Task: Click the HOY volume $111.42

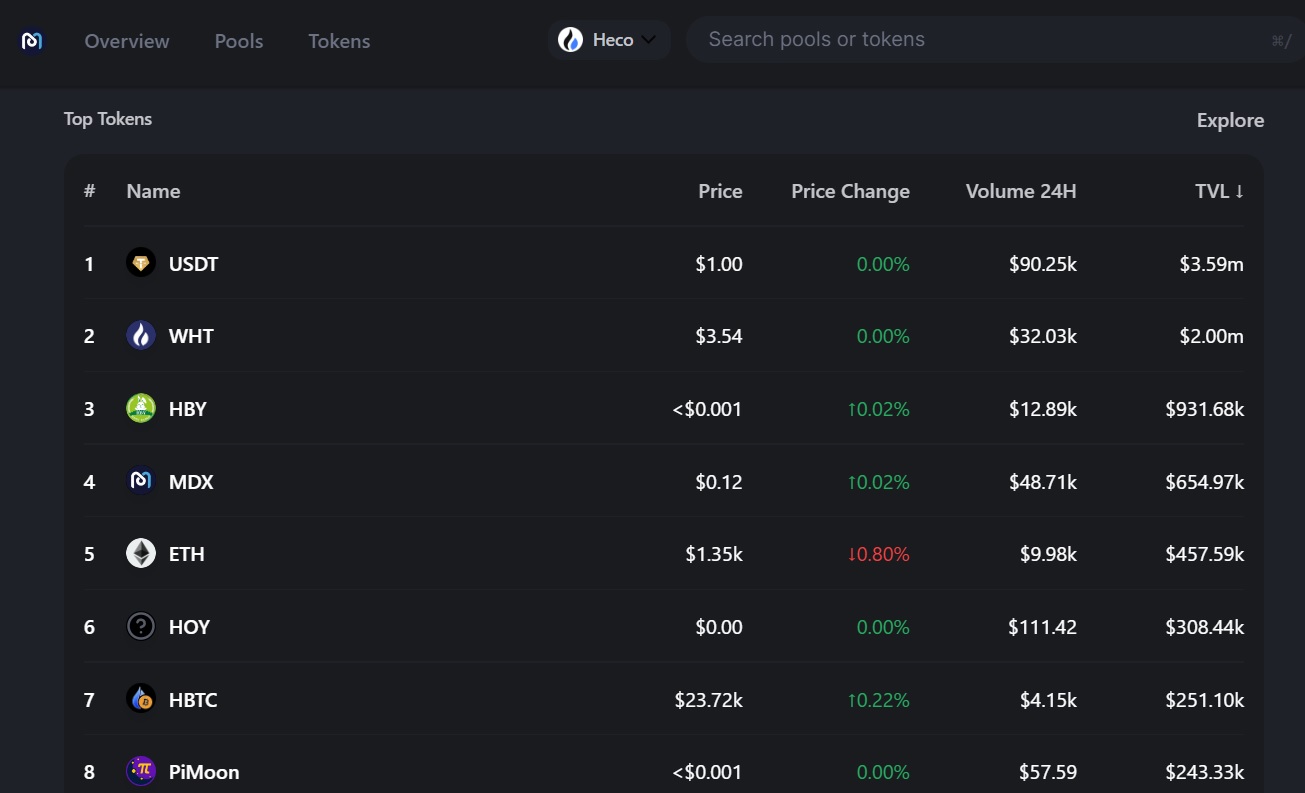Action: (x=1042, y=627)
